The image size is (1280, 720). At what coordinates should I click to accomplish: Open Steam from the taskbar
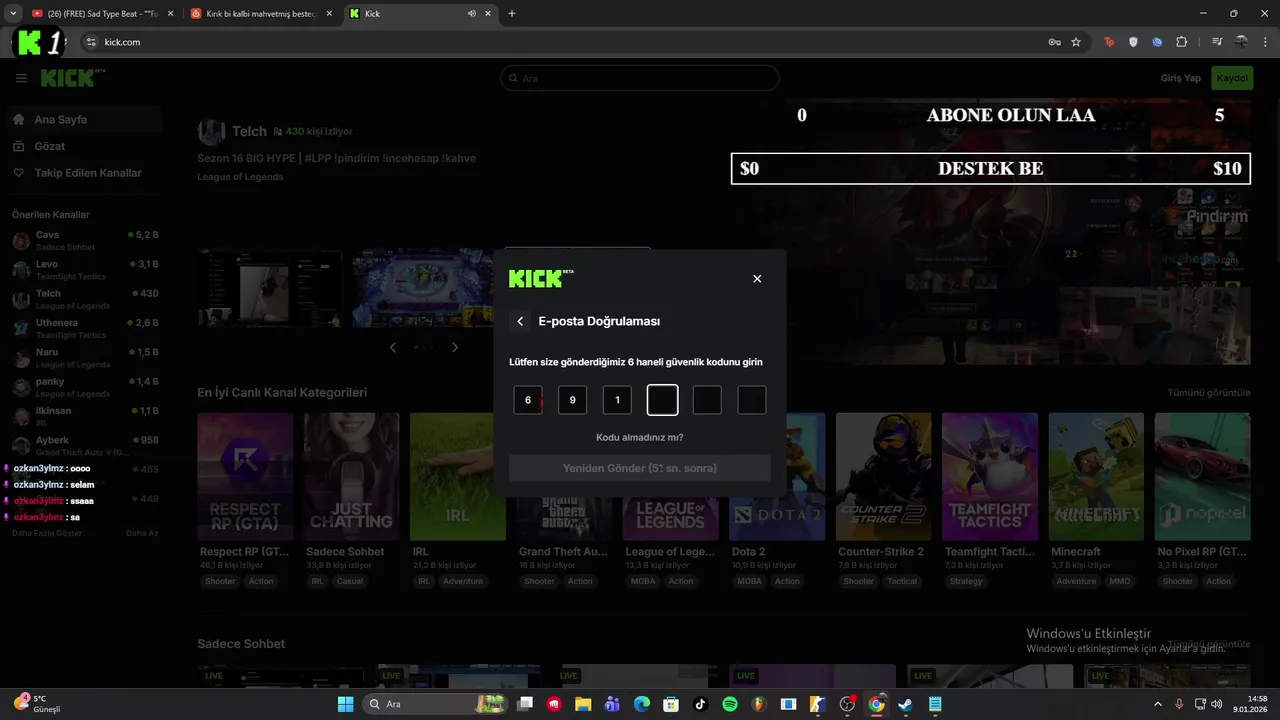(x=906, y=704)
